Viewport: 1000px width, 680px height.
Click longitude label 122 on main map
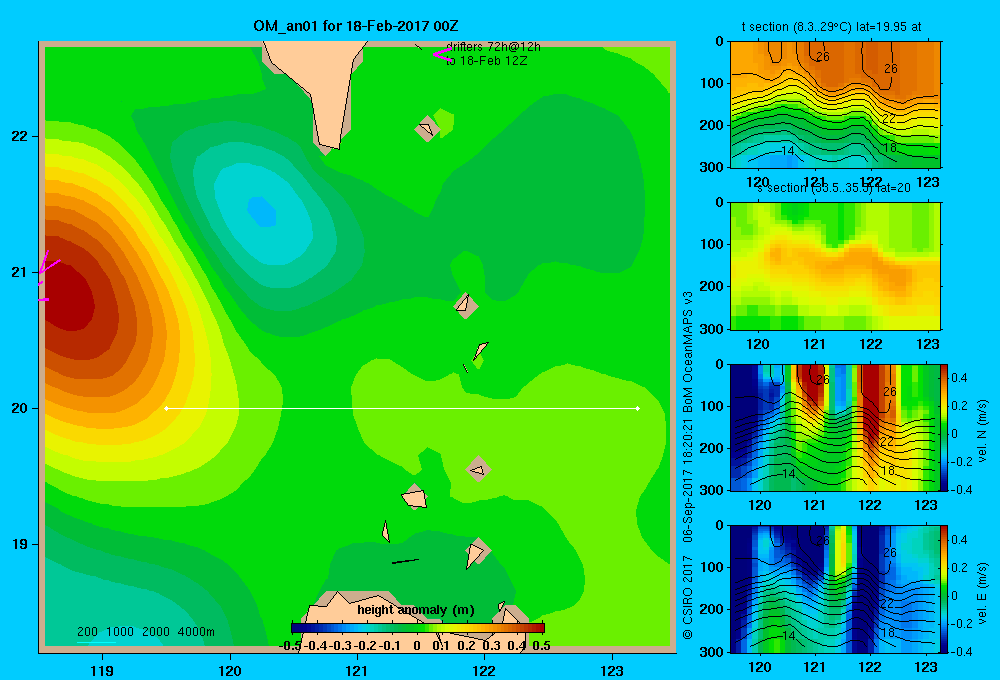tap(484, 670)
